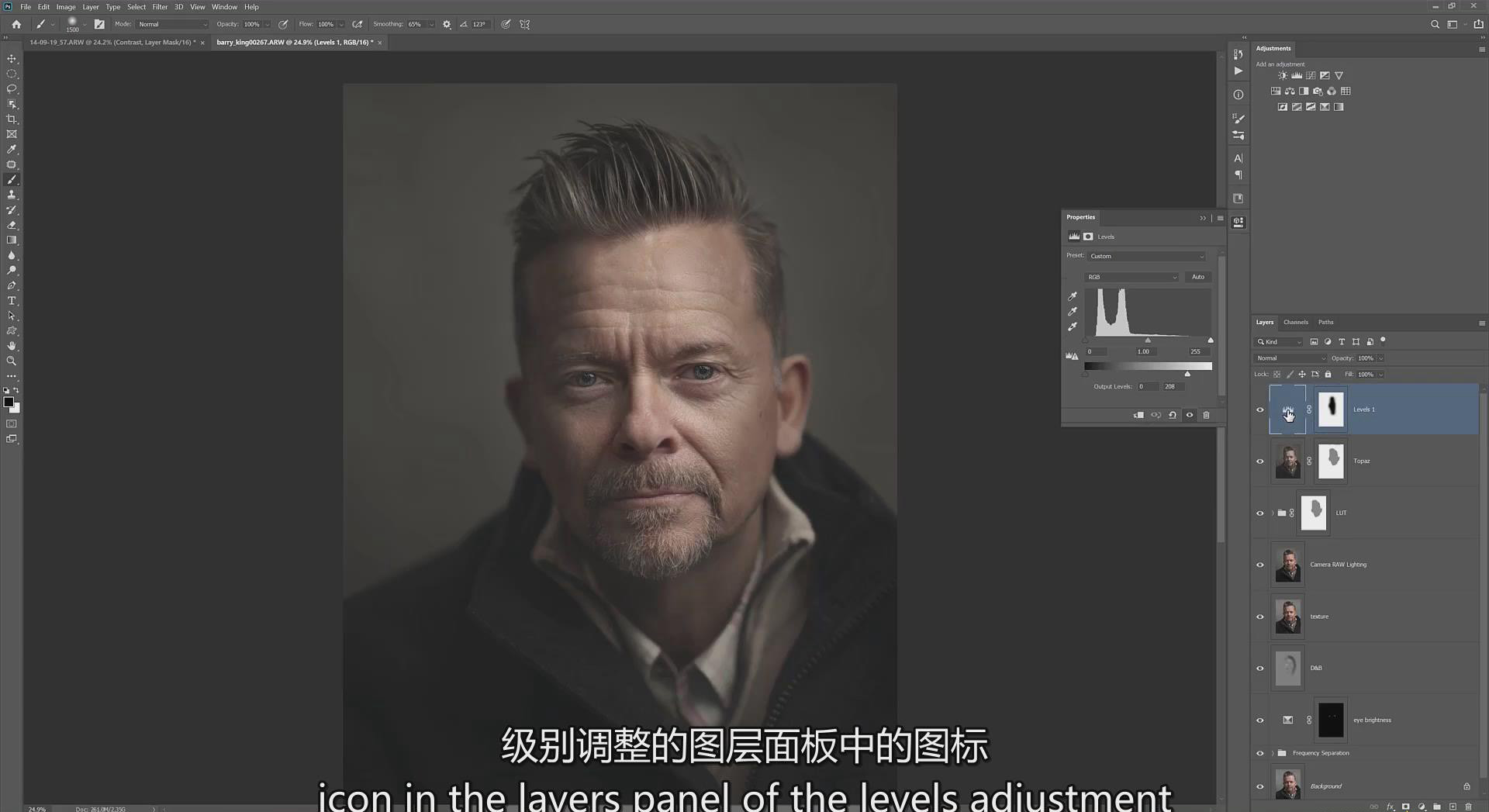Add a Hue/Saturation adjustment
Viewport: 1489px width, 812px height.
click(1290, 91)
